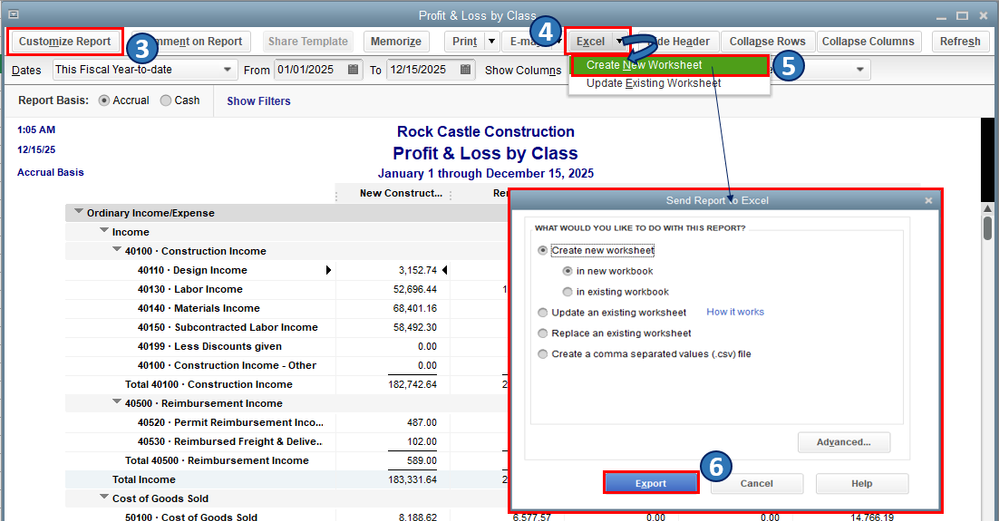
Task: Open the How it works link
Action: [x=735, y=312]
